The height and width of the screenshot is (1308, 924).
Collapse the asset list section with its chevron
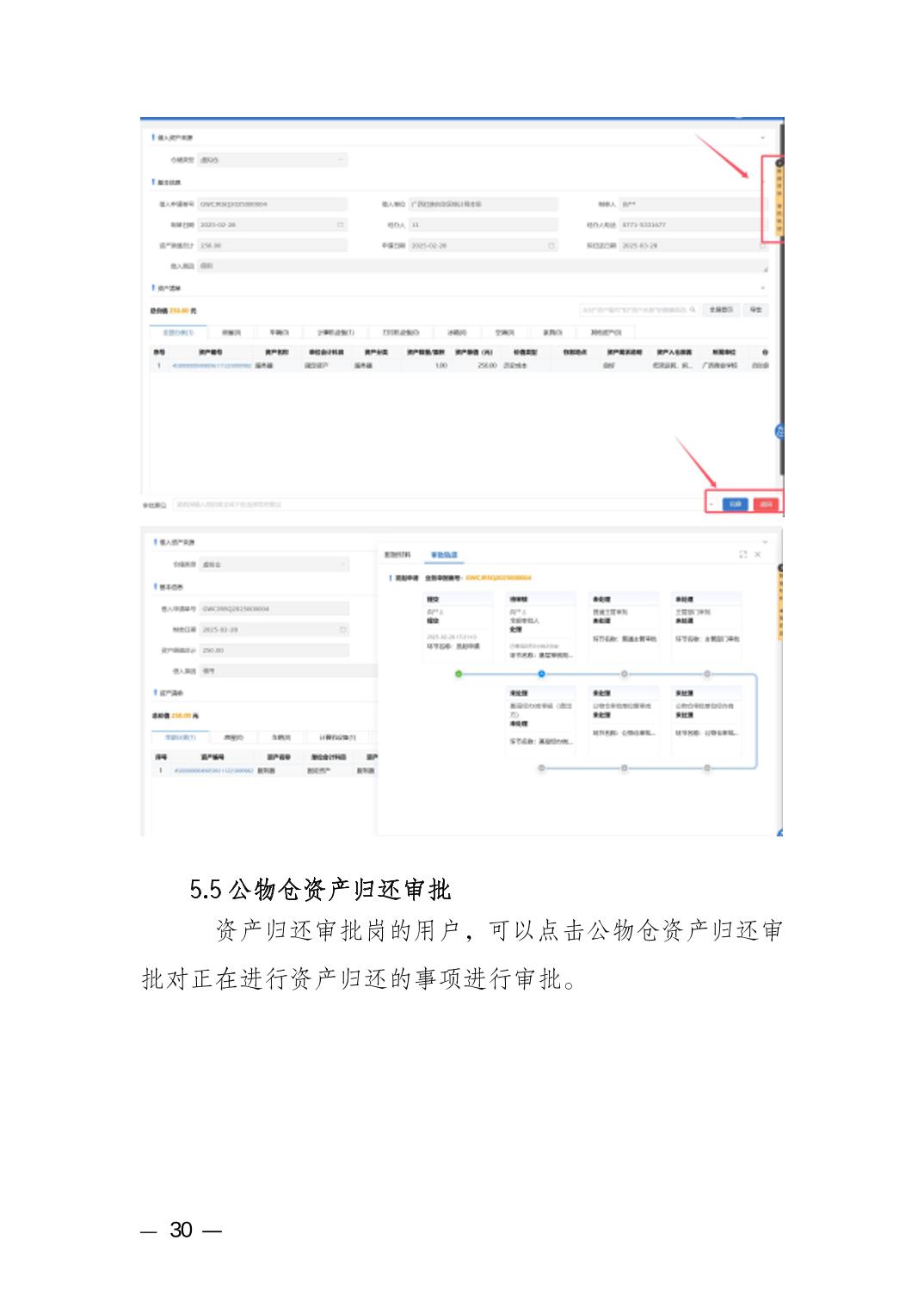[x=761, y=288]
